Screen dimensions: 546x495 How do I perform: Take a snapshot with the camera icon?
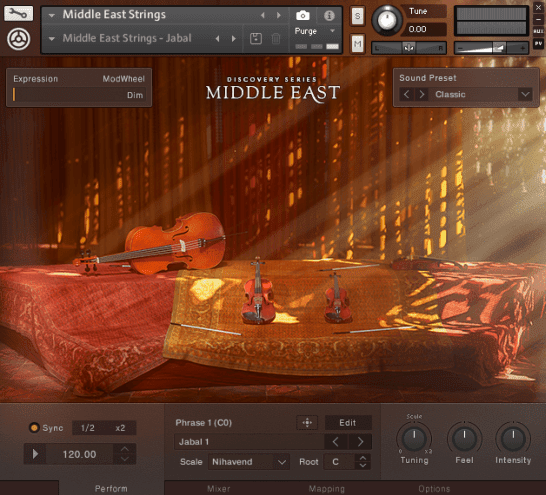click(x=303, y=15)
